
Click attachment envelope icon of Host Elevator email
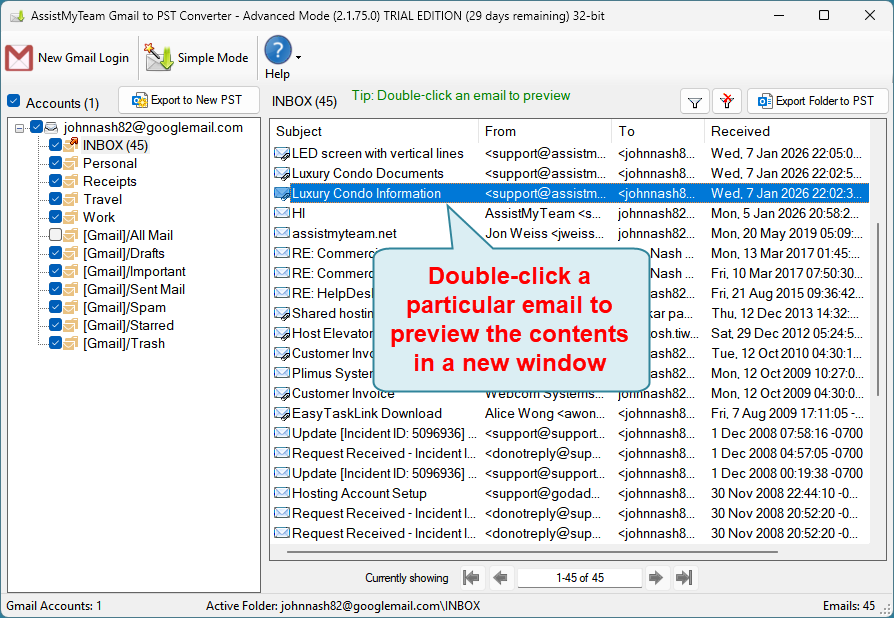point(282,334)
